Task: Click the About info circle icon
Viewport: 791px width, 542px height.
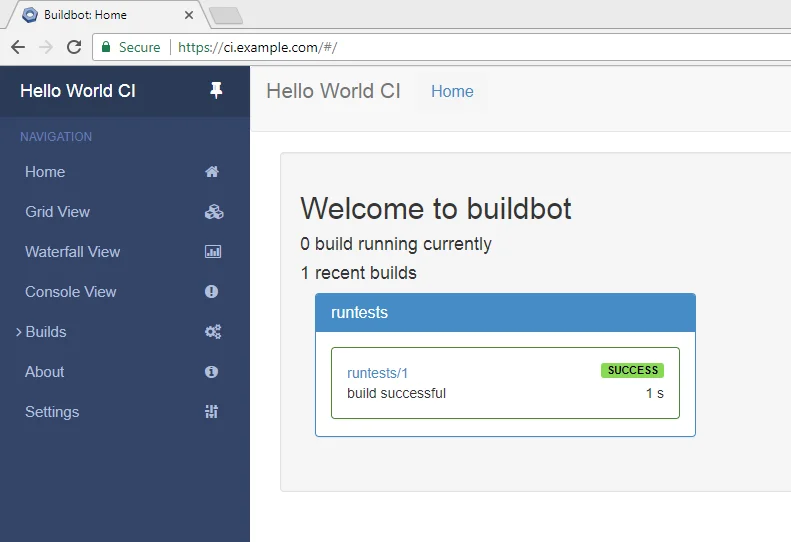Action: pyautogui.click(x=211, y=371)
